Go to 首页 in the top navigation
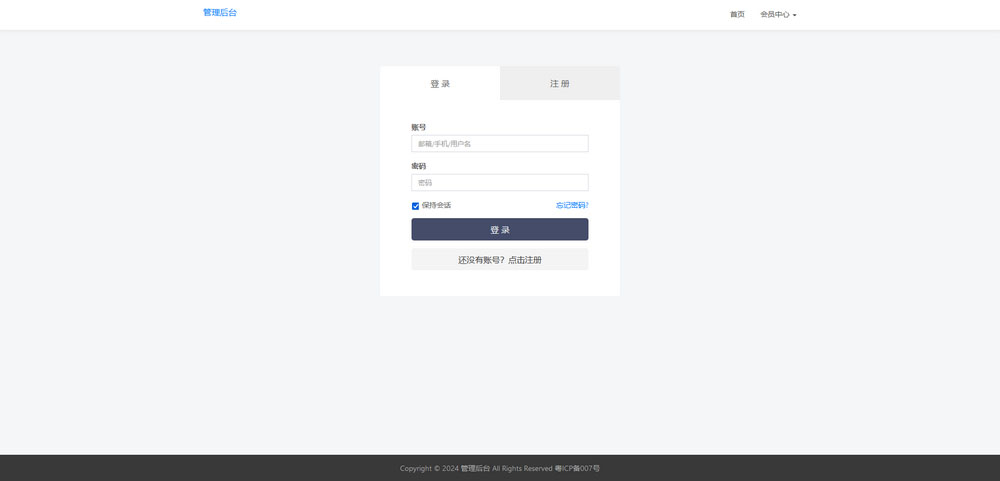This screenshot has width=1000, height=481. [737, 15]
